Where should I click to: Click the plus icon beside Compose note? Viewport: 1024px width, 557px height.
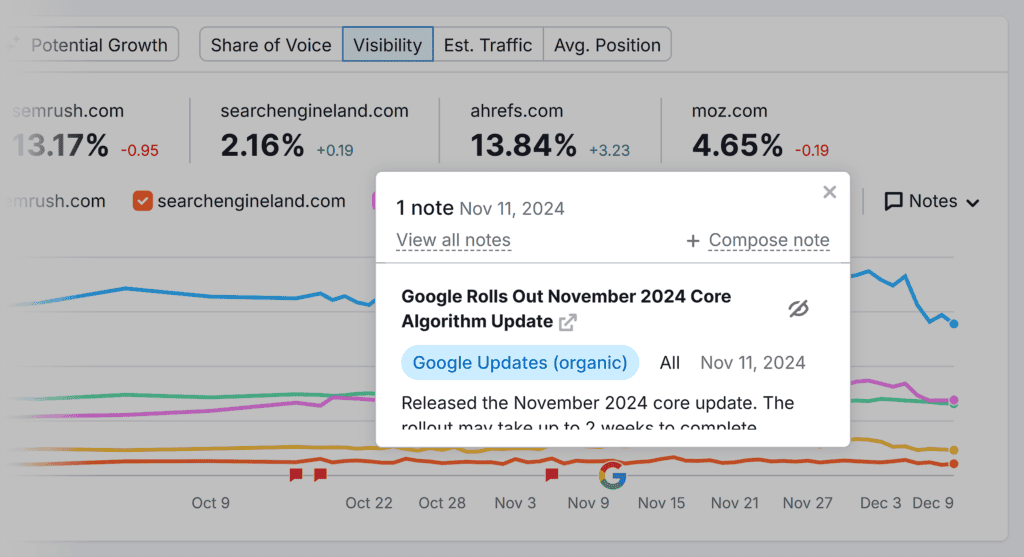click(693, 241)
